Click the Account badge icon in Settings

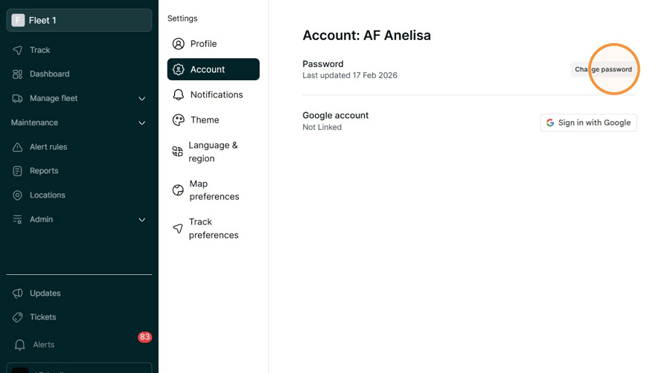tap(178, 70)
